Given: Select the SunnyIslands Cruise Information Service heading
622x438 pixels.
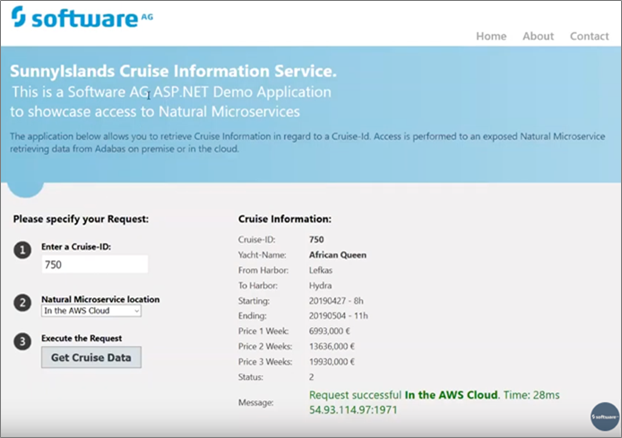Looking at the screenshot, I should 173,71.
